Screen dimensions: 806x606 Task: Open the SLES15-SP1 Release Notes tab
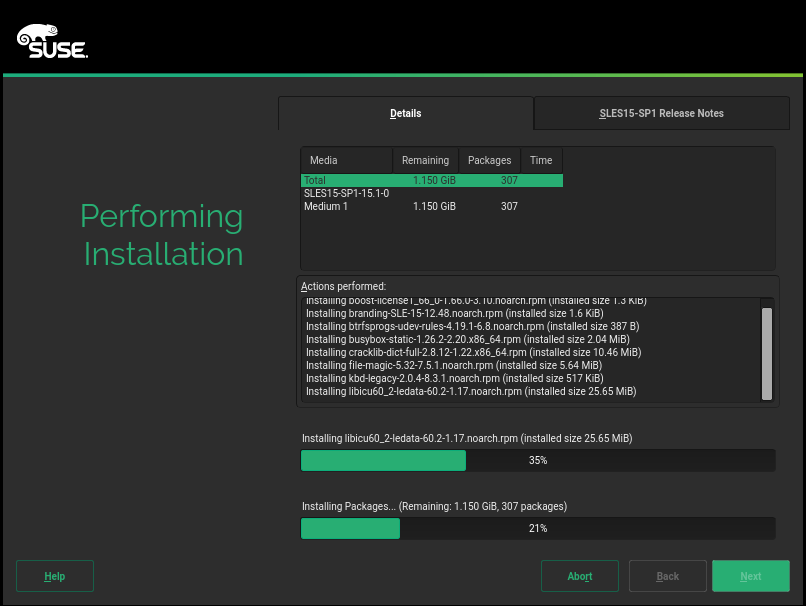[x=662, y=113]
